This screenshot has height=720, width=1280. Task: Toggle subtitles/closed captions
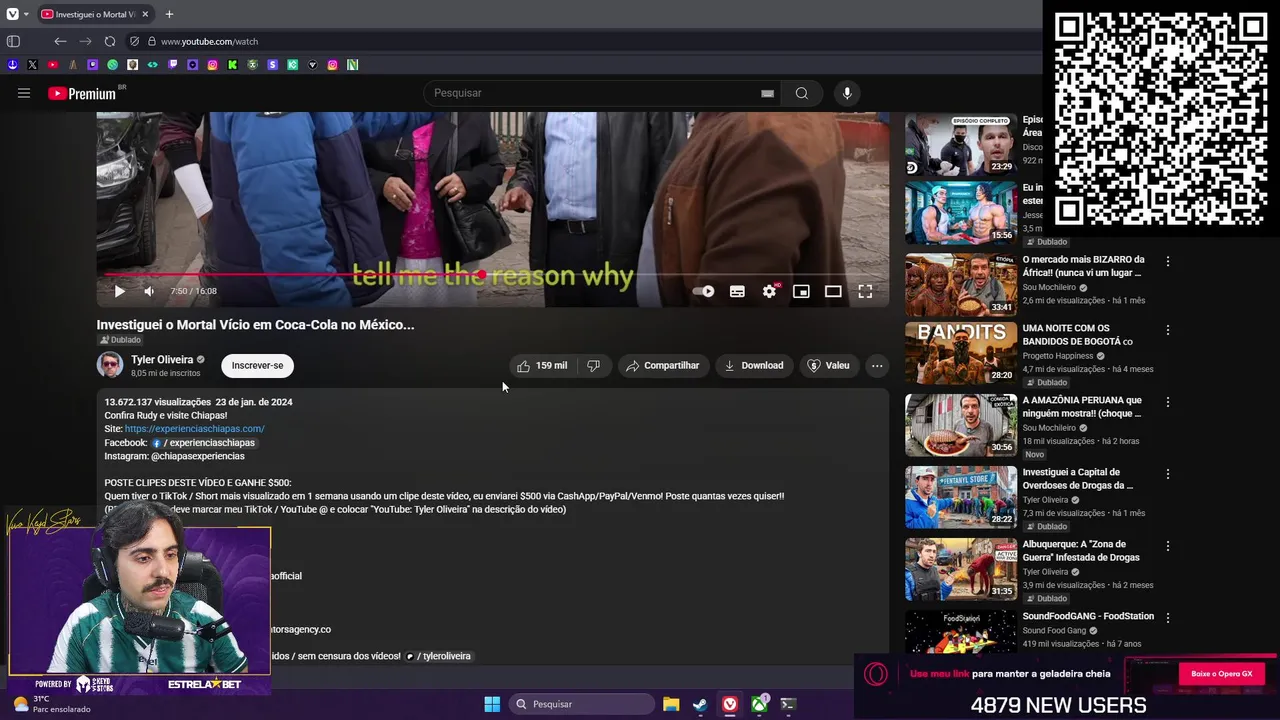pos(737,291)
